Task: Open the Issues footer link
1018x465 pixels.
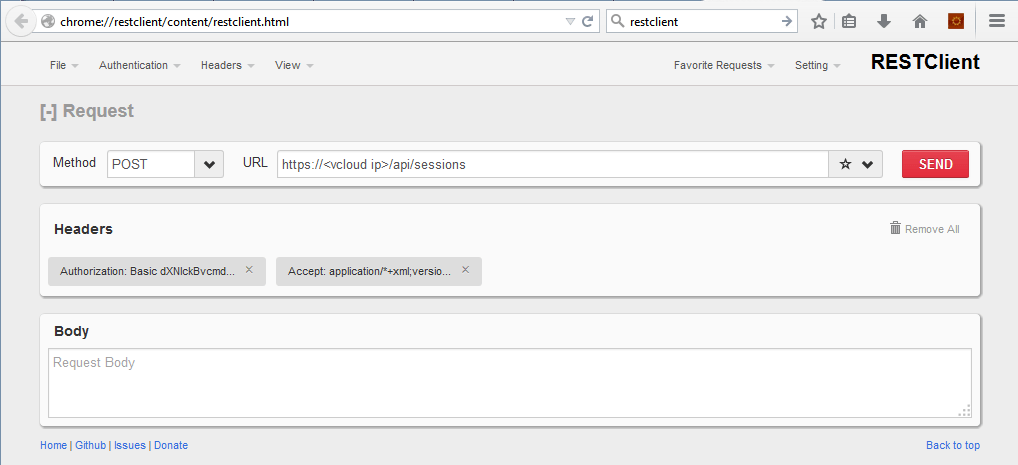Action: pyautogui.click(x=130, y=445)
